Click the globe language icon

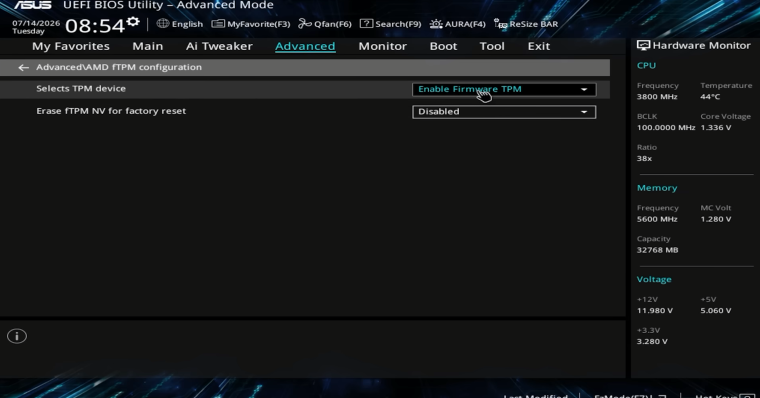tap(163, 23)
